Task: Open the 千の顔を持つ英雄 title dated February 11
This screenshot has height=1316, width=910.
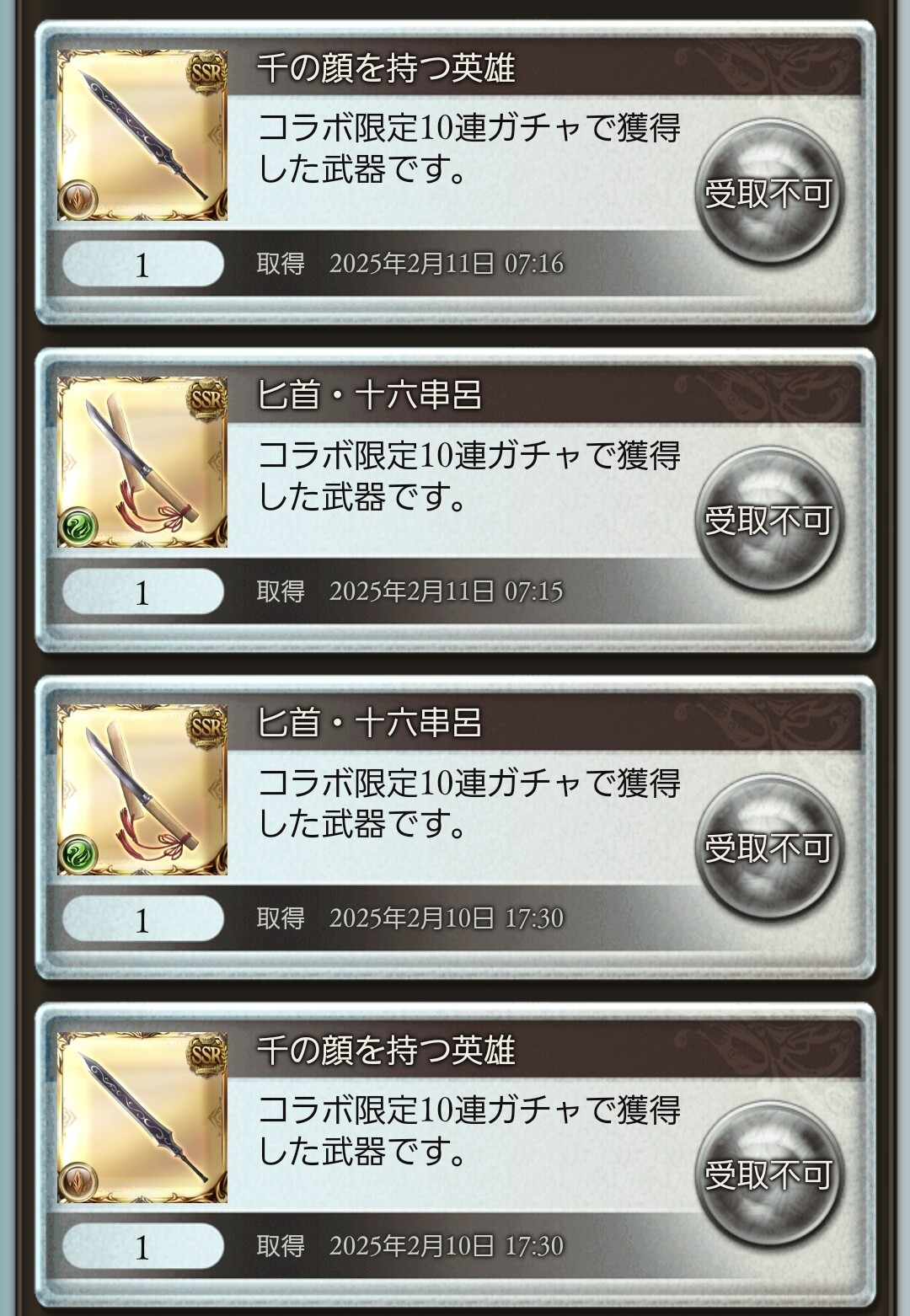Action: 386,67
